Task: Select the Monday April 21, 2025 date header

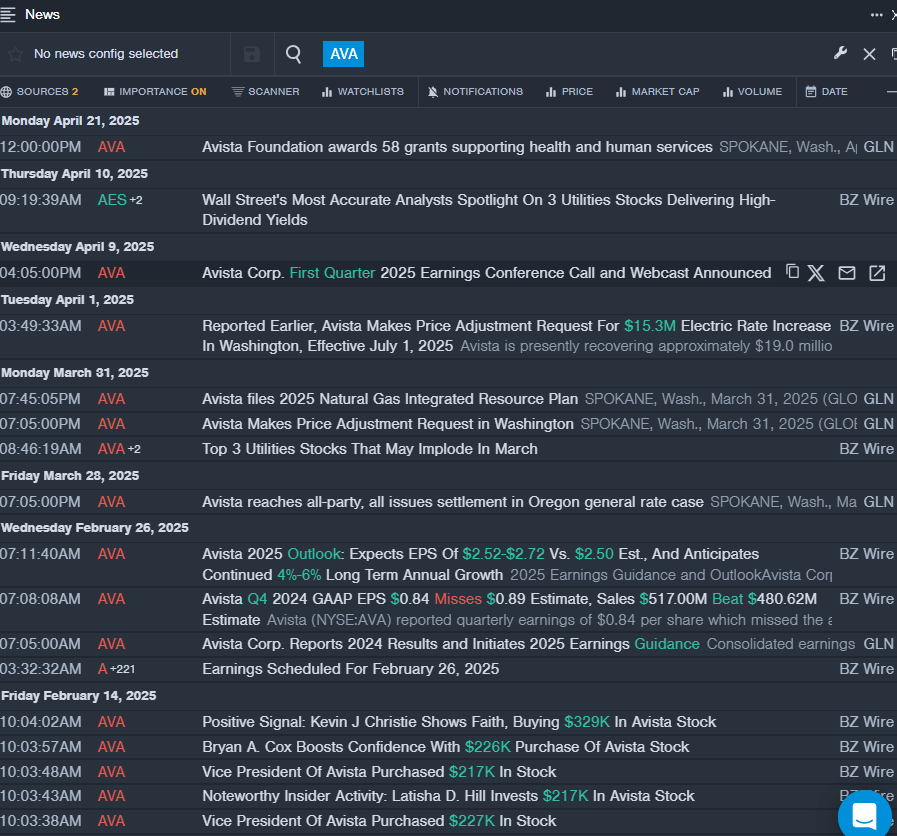Action: (70, 121)
